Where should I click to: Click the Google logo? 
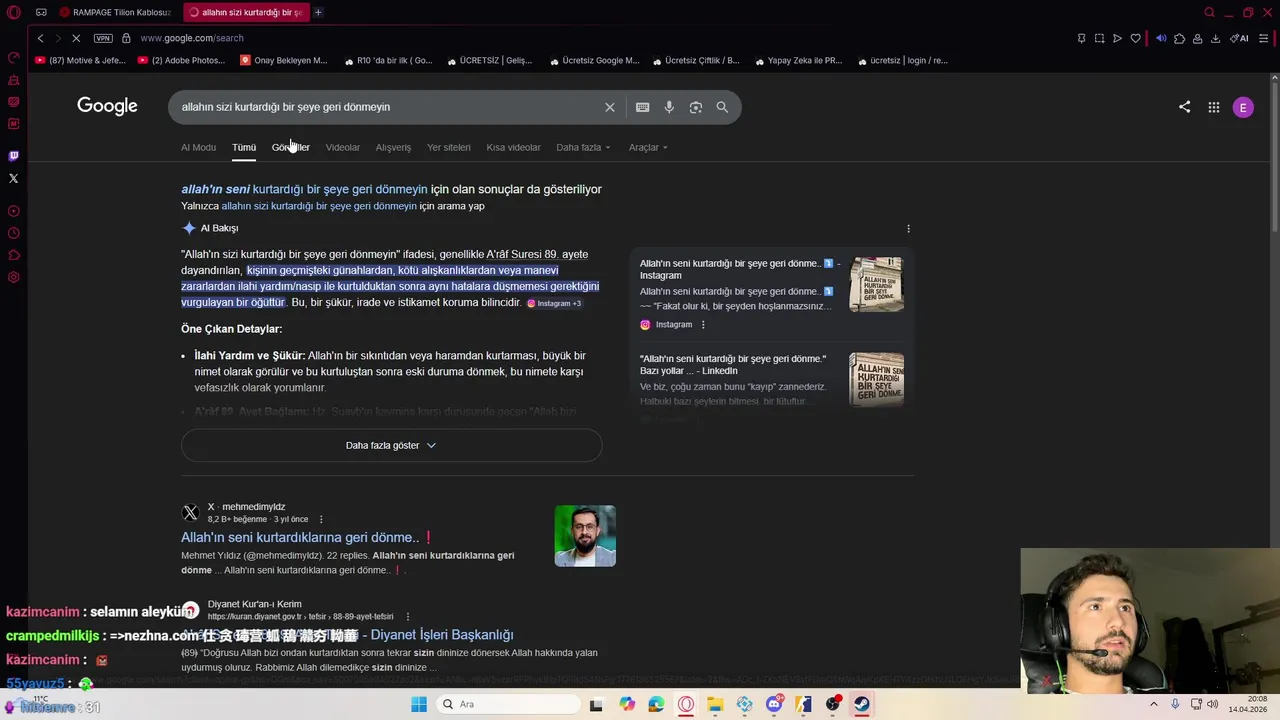click(x=107, y=106)
